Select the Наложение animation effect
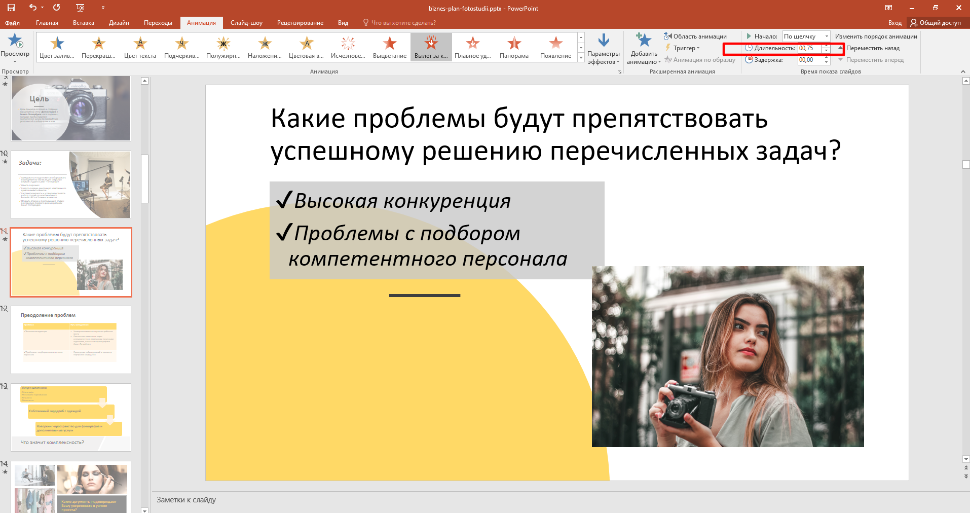The width and height of the screenshot is (970, 513). 265,46
